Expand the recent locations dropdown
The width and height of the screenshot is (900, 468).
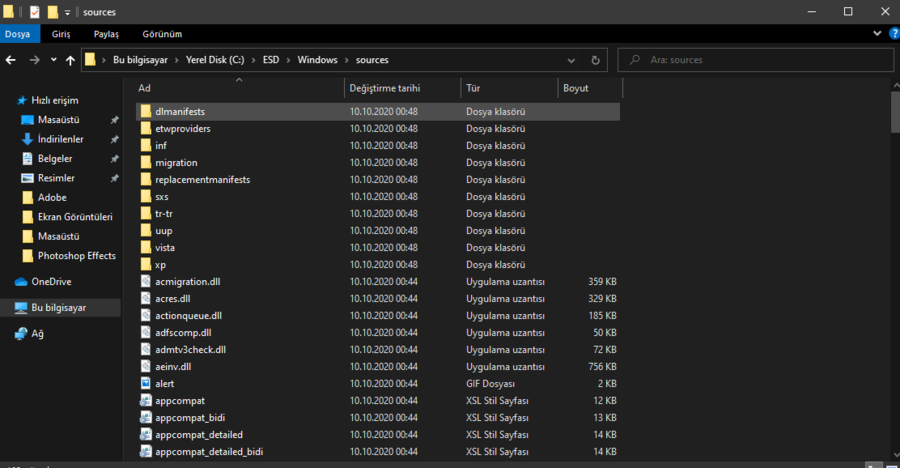tap(51, 60)
